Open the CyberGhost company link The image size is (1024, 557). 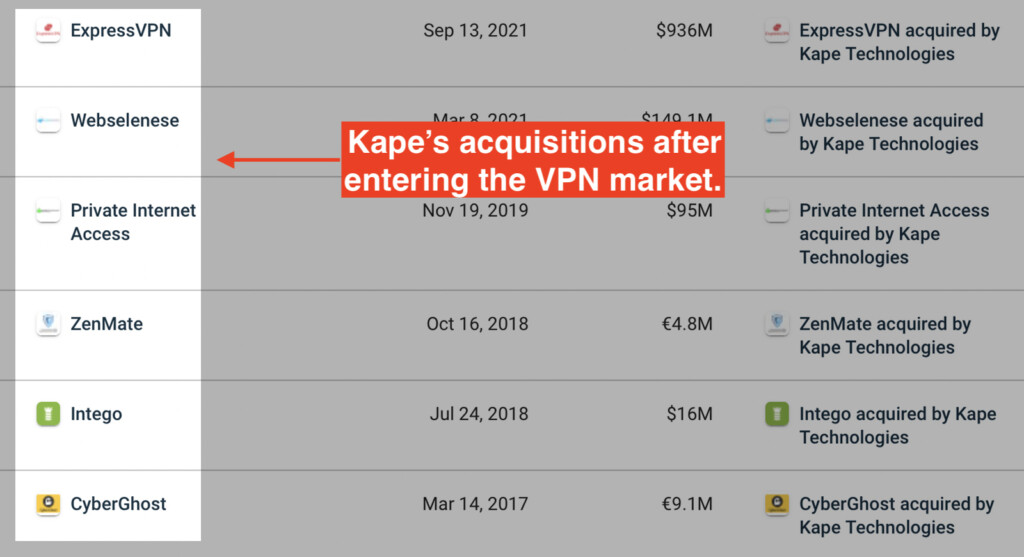tap(118, 504)
